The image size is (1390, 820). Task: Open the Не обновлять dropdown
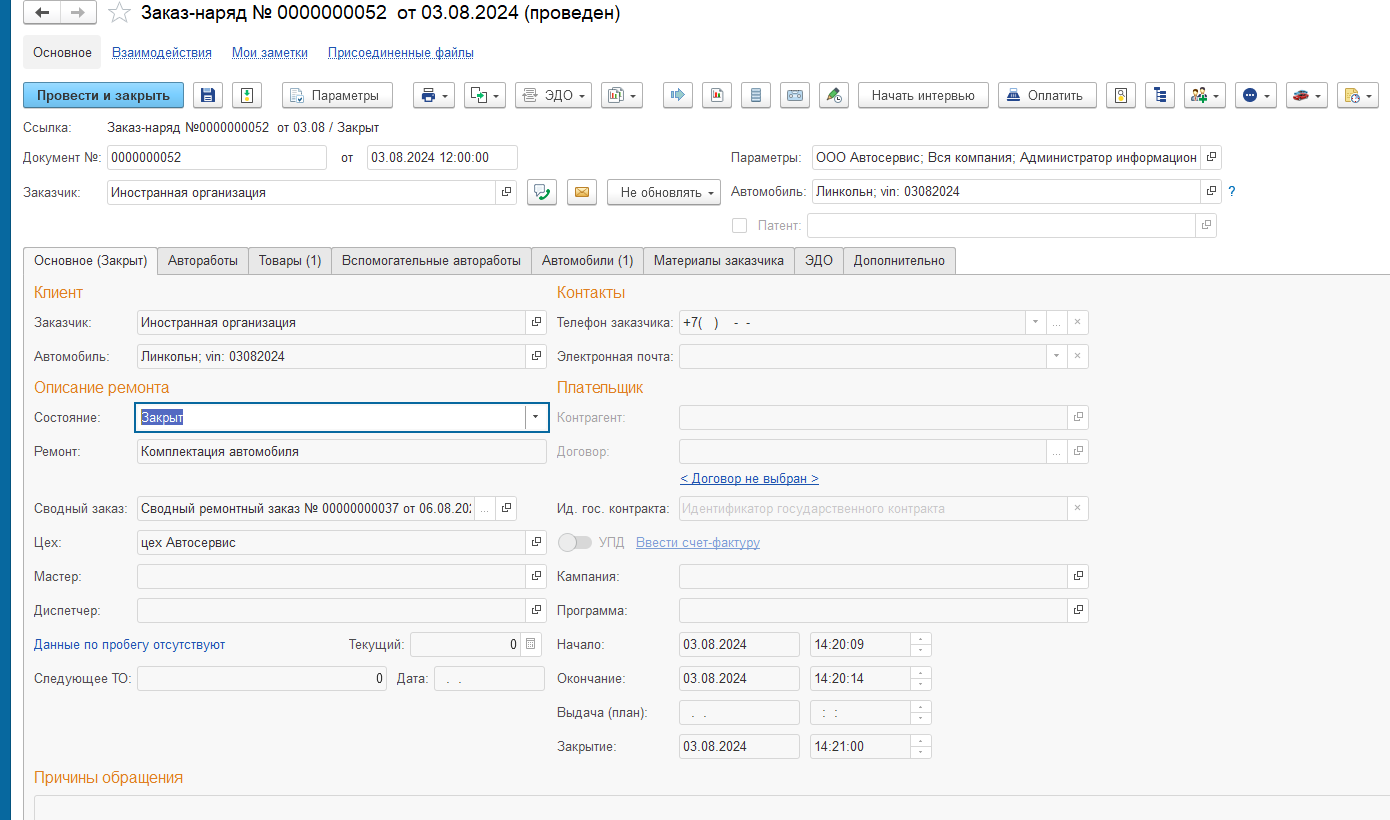tap(664, 192)
